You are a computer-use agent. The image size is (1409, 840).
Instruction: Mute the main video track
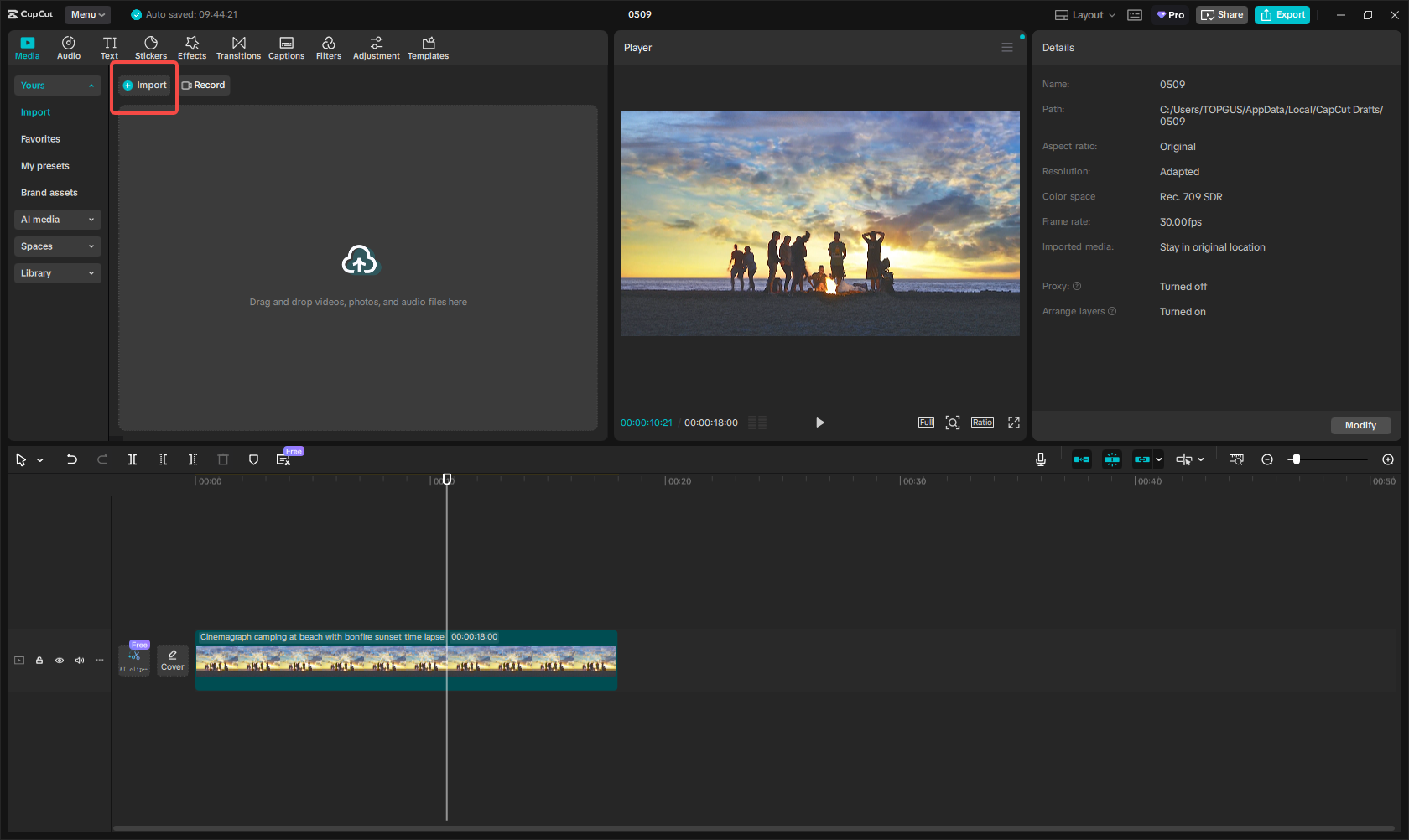coord(79,661)
